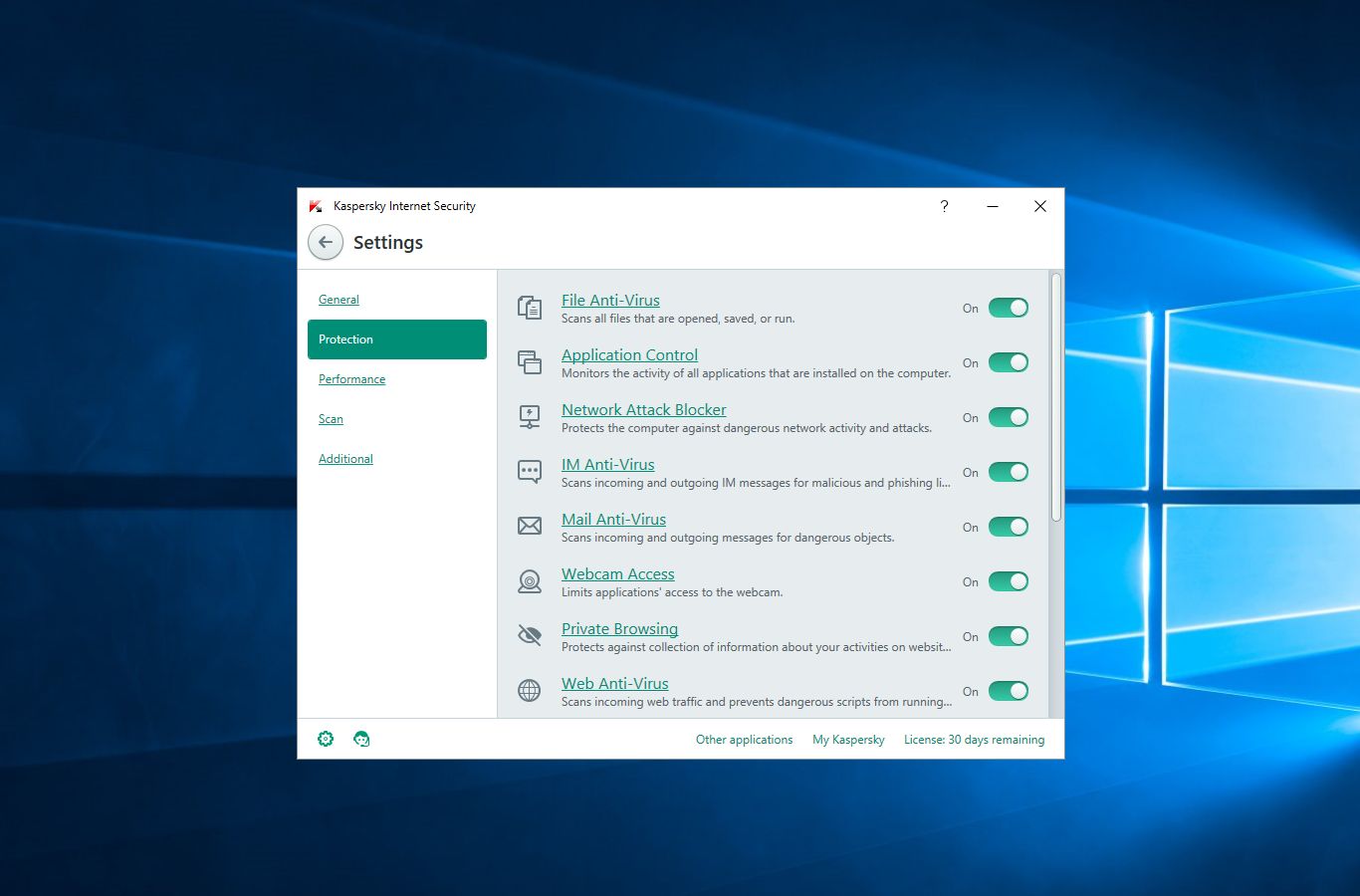Open Webcam Access settings link
The width and height of the screenshot is (1360, 896).
(618, 573)
